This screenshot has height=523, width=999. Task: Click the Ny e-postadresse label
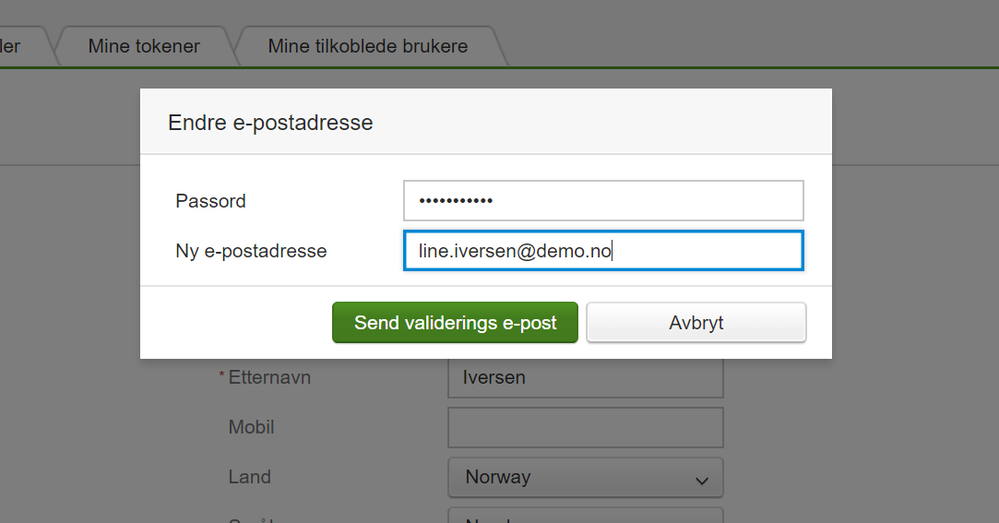point(251,251)
